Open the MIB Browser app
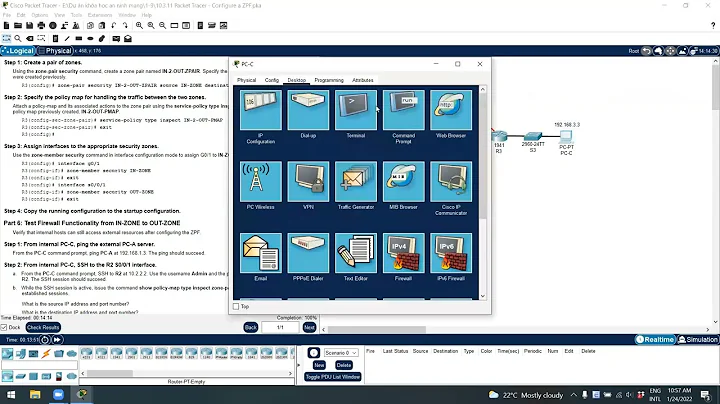The image size is (720, 404). (x=404, y=181)
